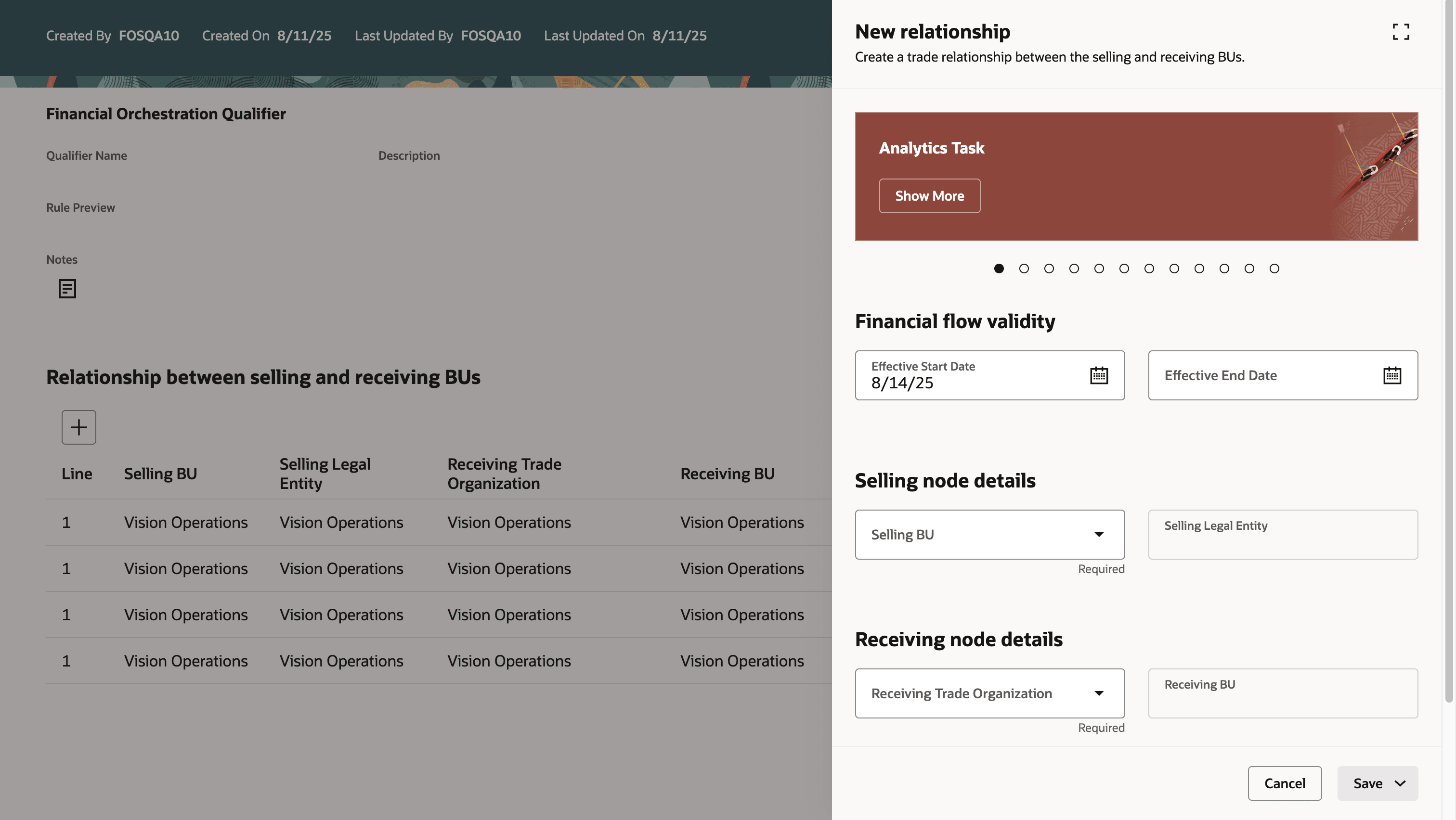This screenshot has width=1456, height=820.
Task: Jump to the last carousel page dot
Action: 1274,268
